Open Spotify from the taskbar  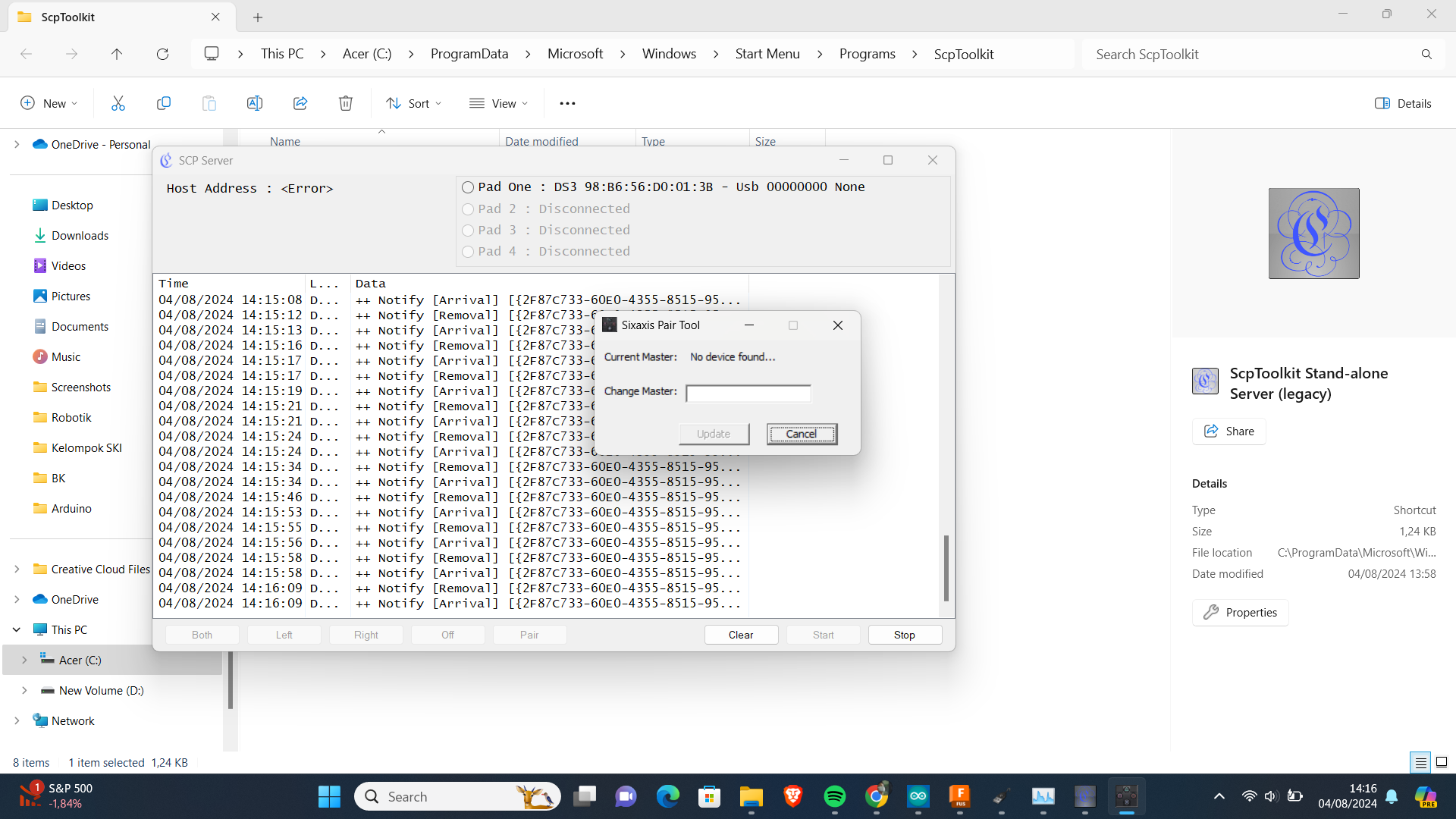(x=834, y=796)
